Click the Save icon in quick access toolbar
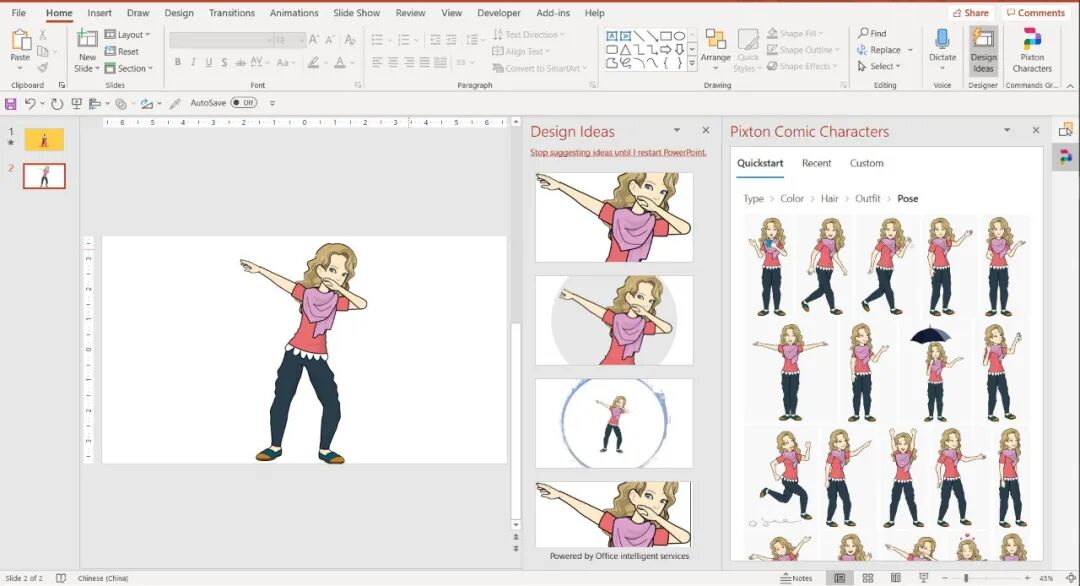Viewport: 1080px width, 586px height. point(10,103)
